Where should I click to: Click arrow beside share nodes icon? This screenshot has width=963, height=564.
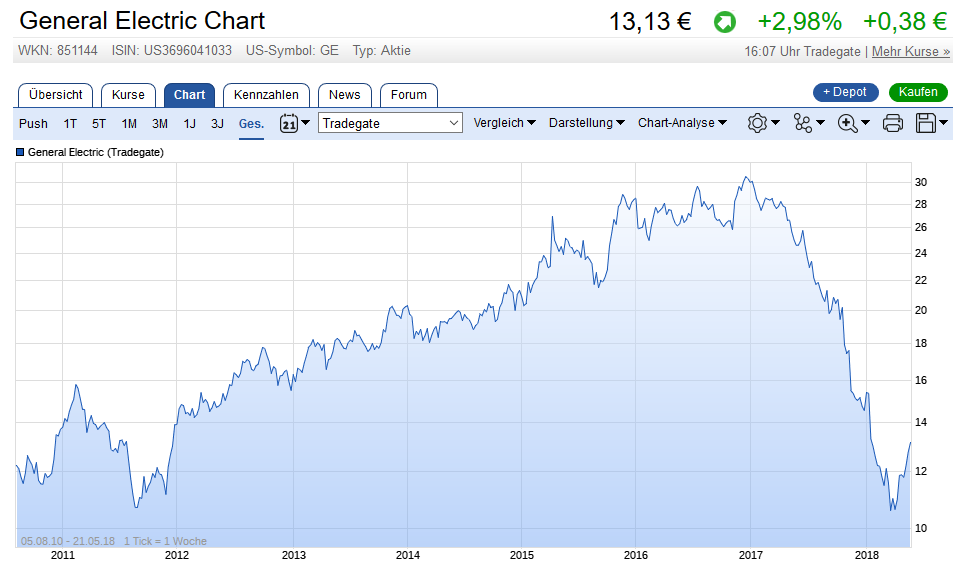820,123
